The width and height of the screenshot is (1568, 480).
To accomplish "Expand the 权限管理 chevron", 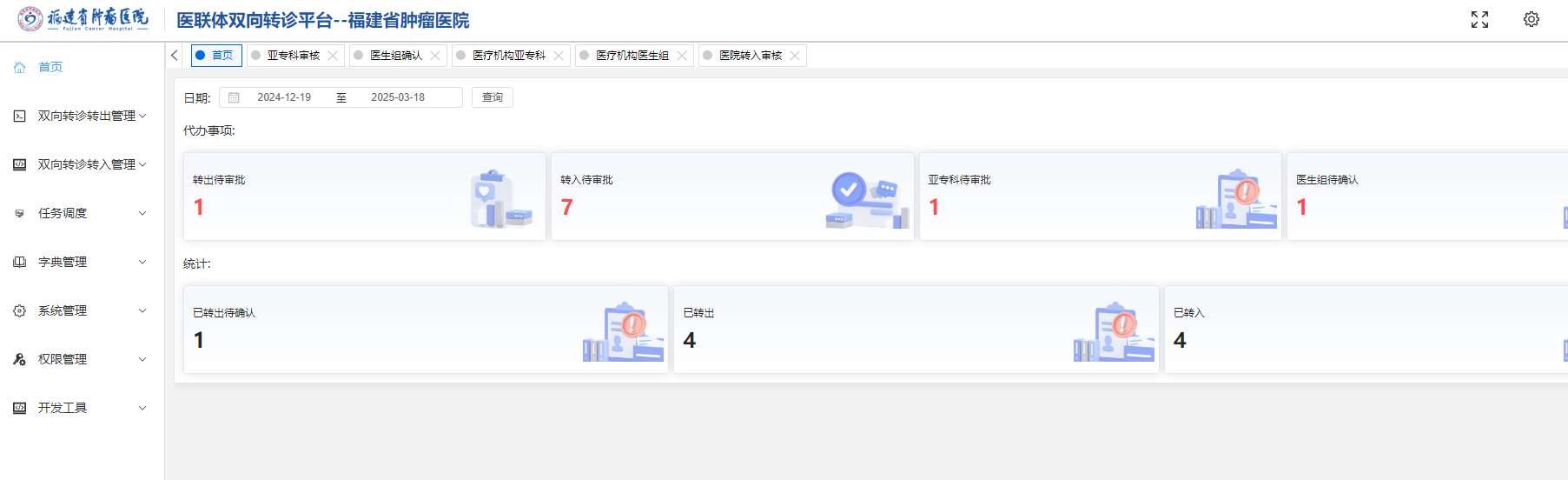I will pyautogui.click(x=142, y=359).
